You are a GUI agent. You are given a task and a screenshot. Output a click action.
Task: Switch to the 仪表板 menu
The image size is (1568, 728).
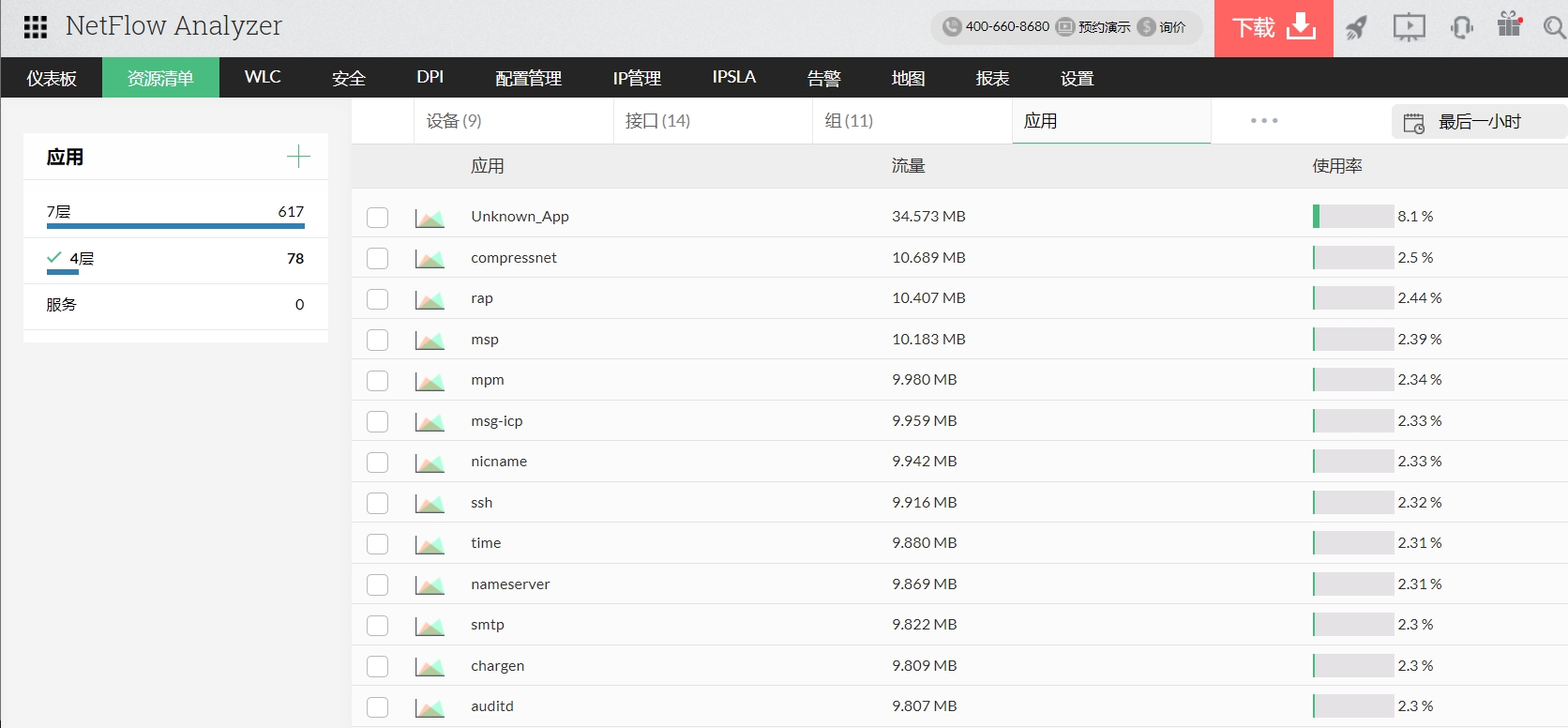tap(52, 78)
